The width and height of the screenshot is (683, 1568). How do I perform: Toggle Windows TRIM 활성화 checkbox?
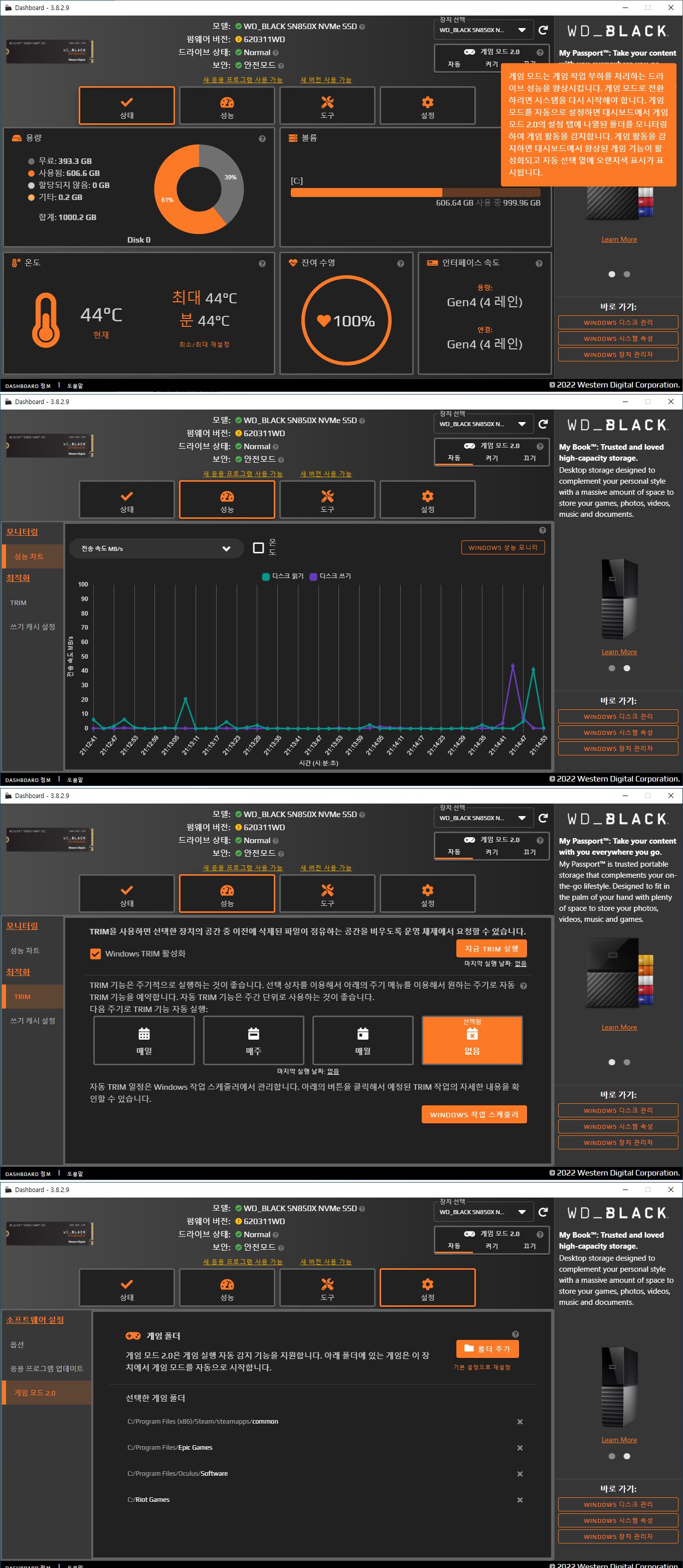point(96,954)
